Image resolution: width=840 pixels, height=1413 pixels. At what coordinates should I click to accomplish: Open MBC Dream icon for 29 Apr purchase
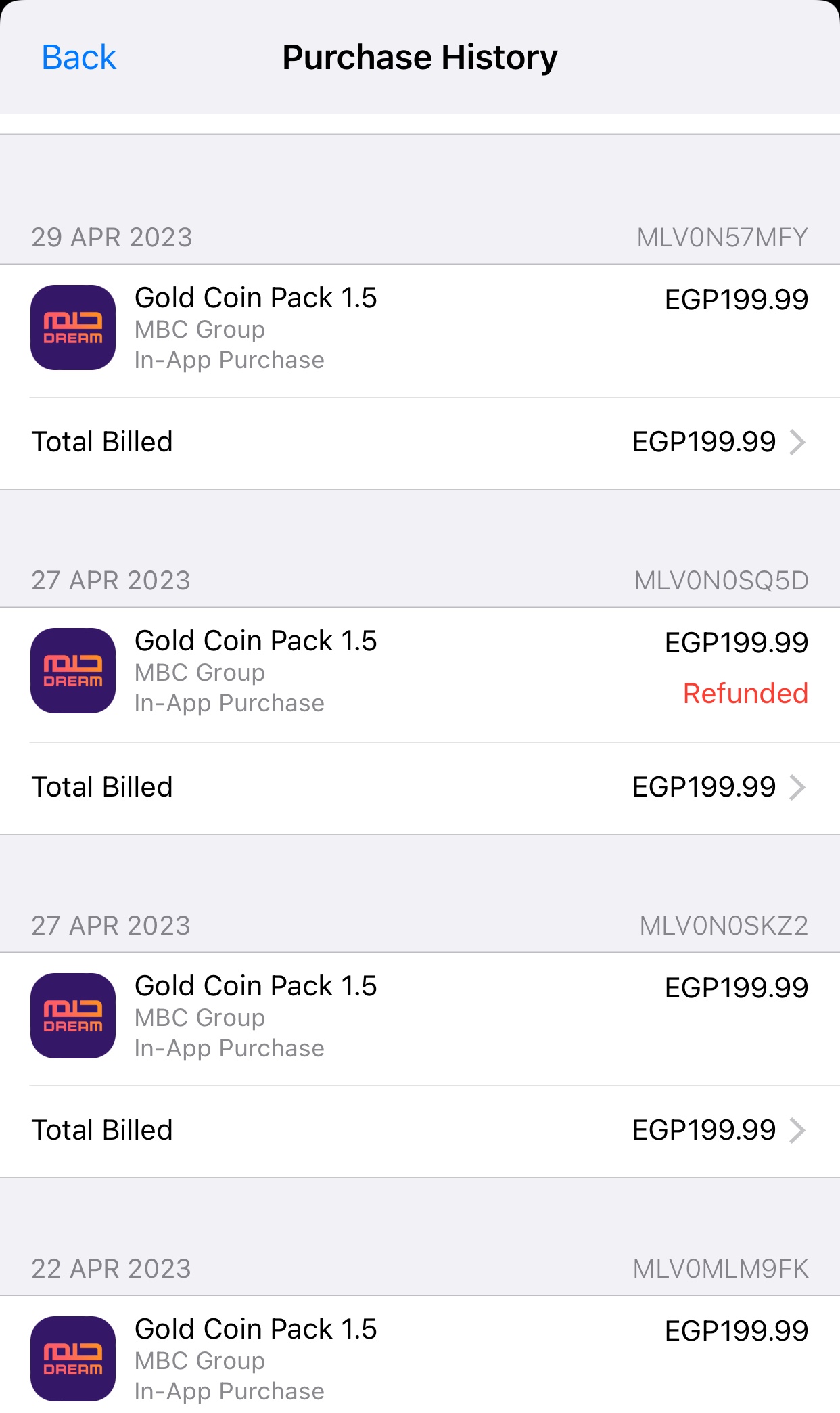(73, 328)
